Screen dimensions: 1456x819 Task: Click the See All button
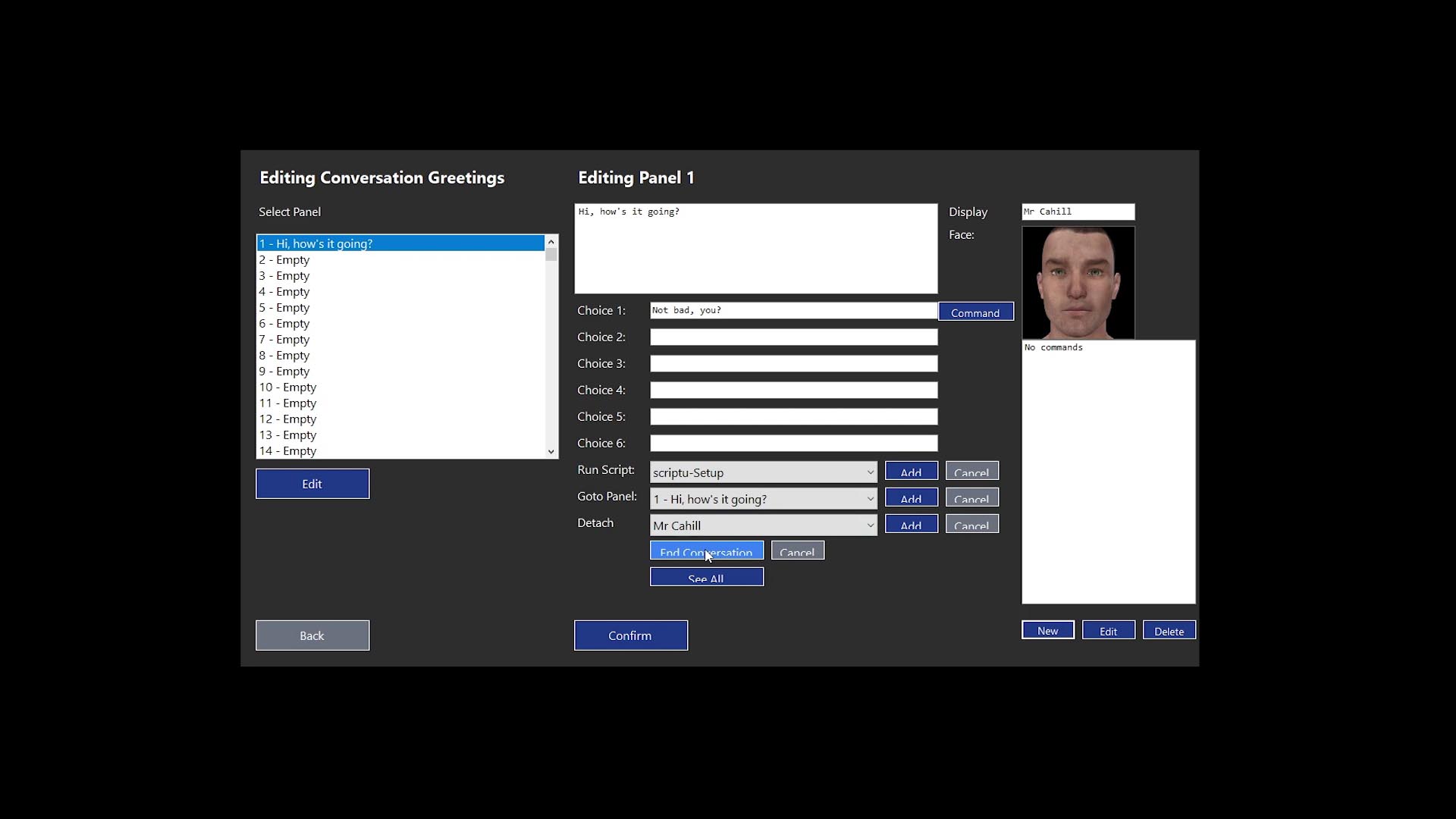click(x=706, y=578)
